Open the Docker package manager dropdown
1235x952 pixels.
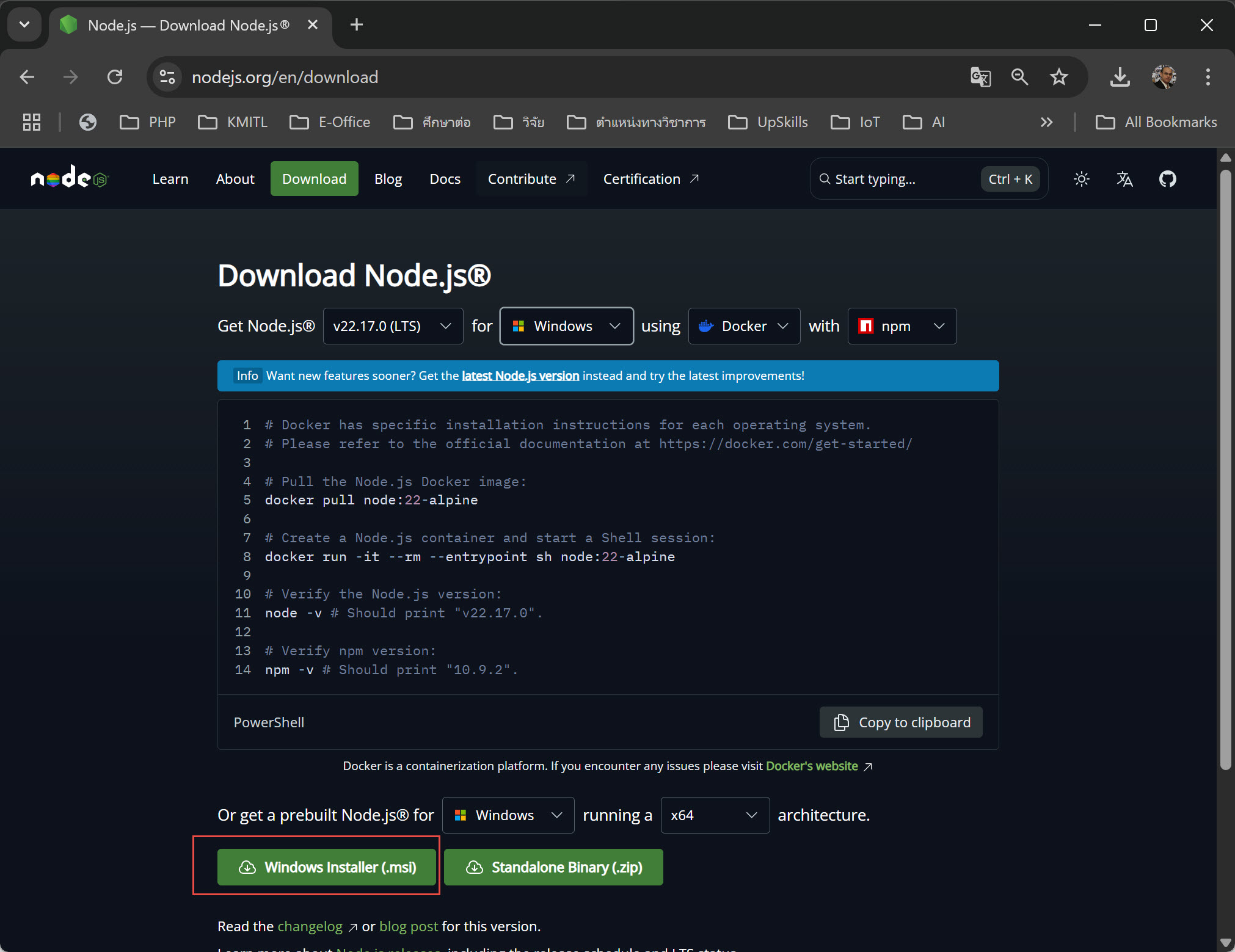tap(744, 325)
